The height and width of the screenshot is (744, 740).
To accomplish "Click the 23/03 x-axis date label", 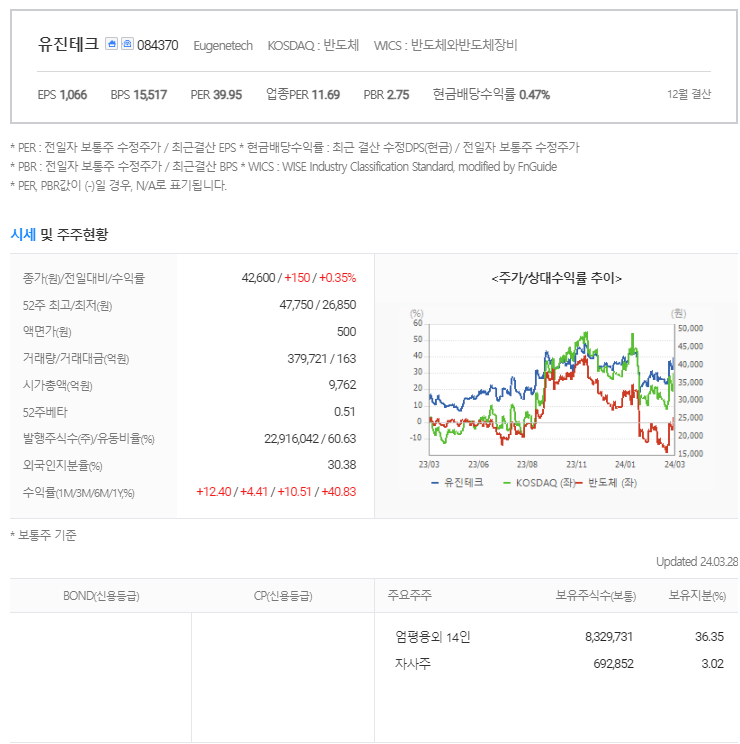I will tap(429, 465).
